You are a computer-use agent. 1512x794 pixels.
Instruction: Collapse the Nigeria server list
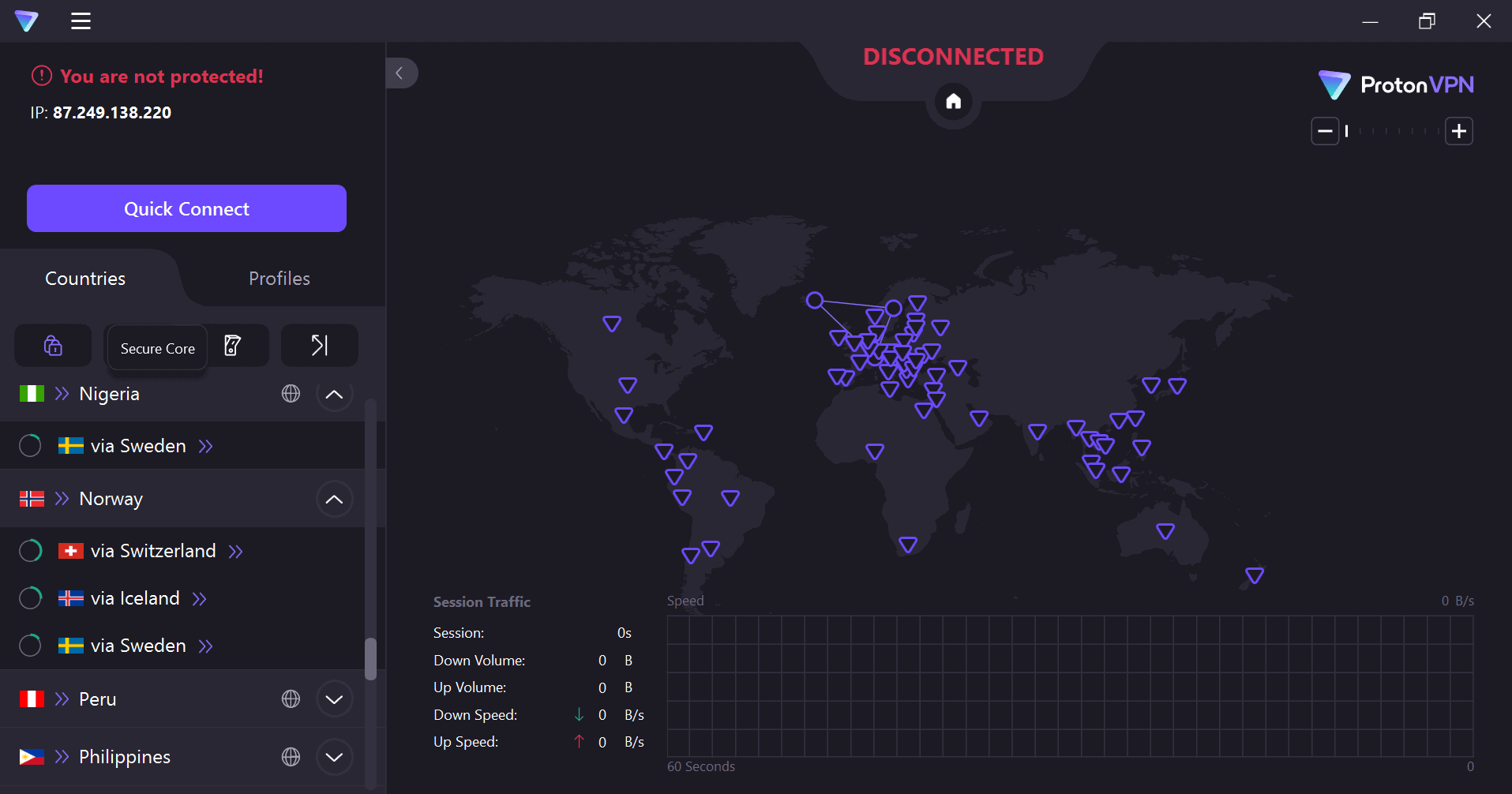click(x=334, y=394)
